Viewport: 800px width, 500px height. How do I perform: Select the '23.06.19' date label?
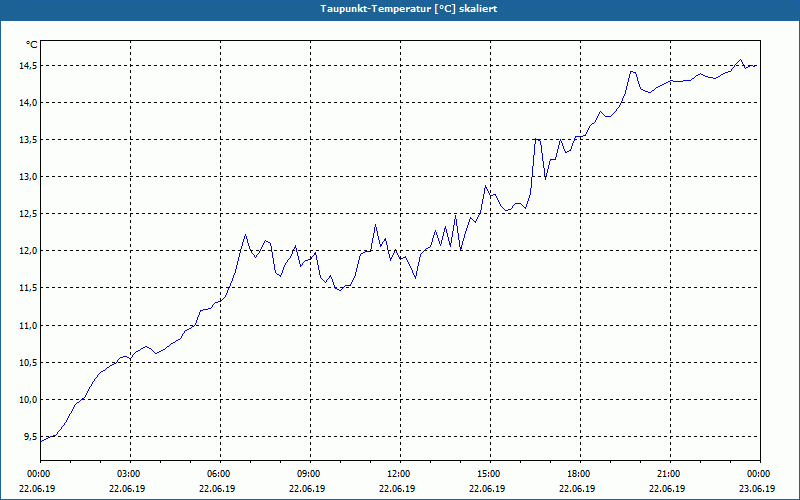757,488
